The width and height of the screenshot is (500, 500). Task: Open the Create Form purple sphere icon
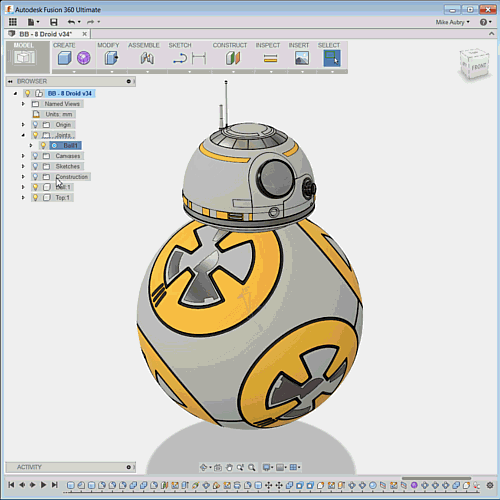tap(84, 58)
